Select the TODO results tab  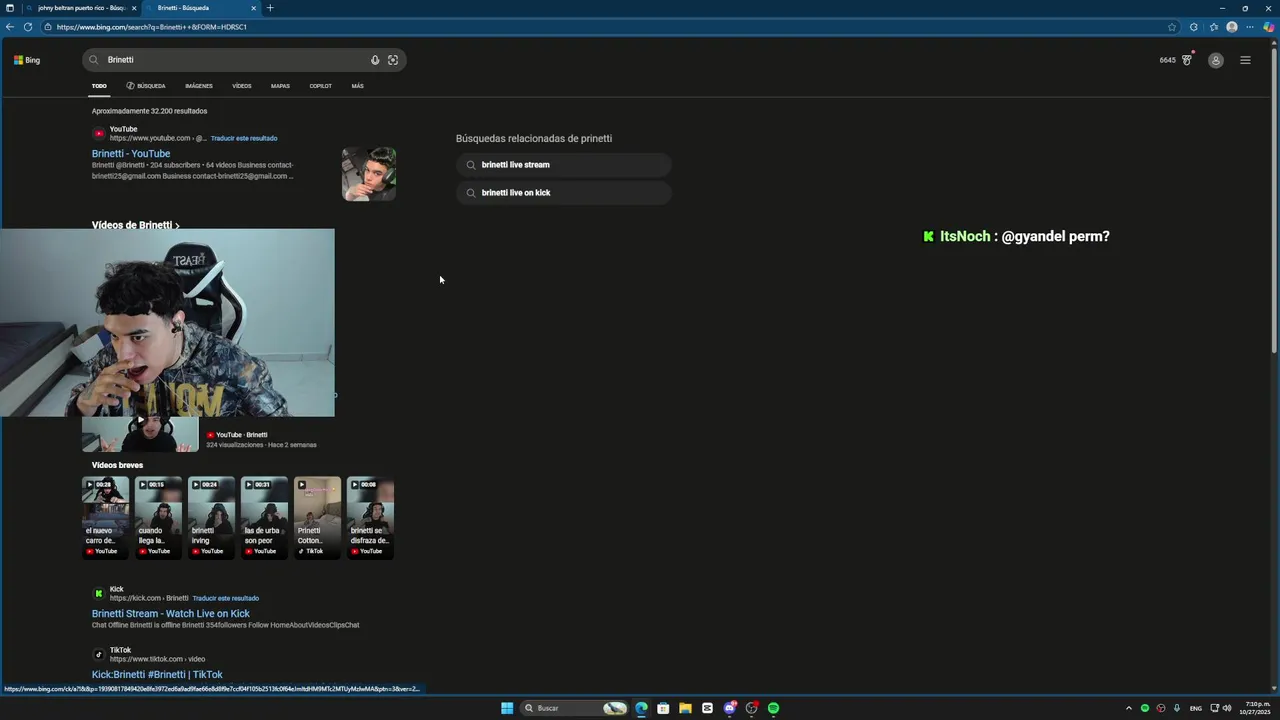coord(99,86)
